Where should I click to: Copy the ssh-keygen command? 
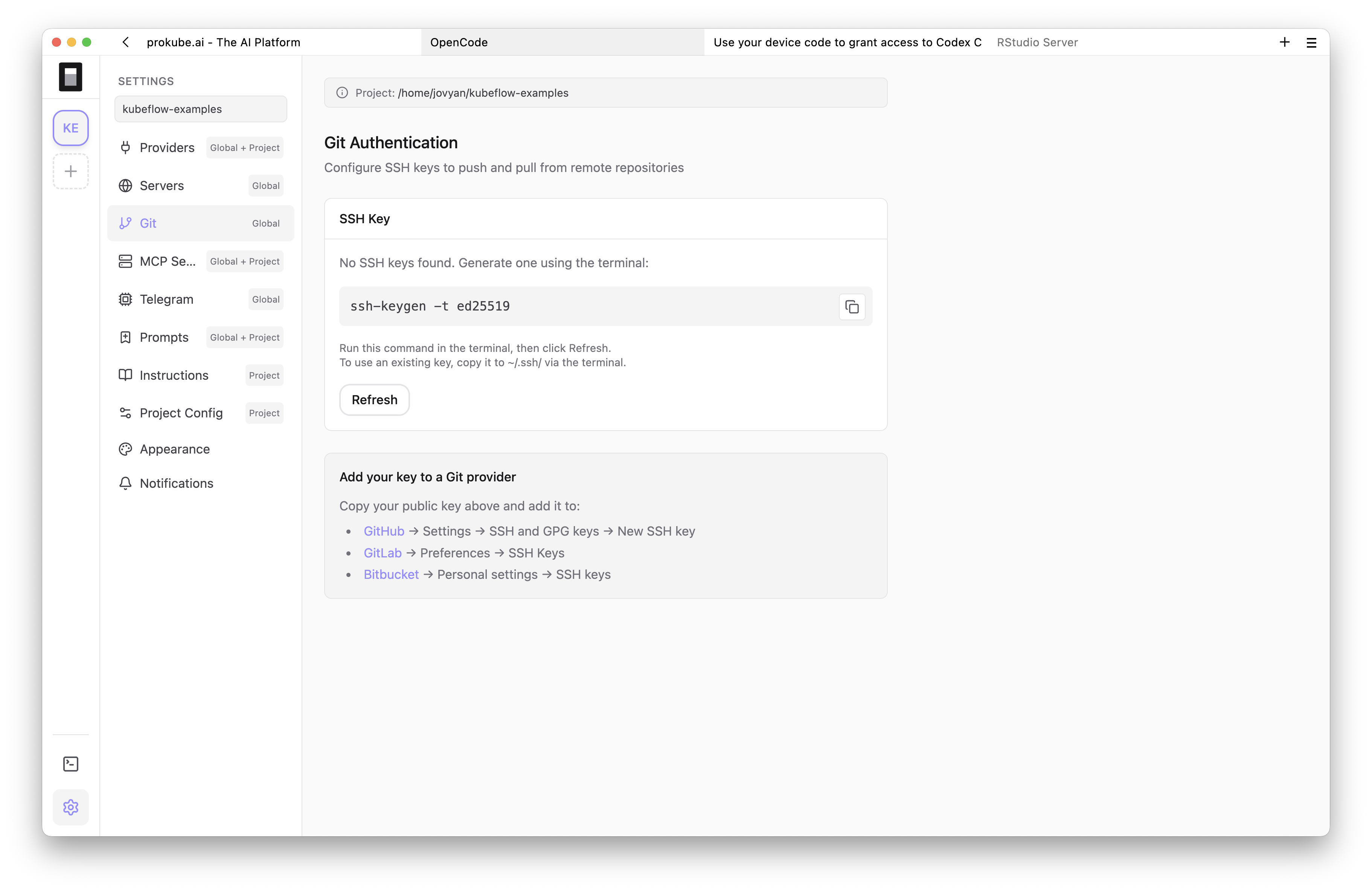(852, 306)
